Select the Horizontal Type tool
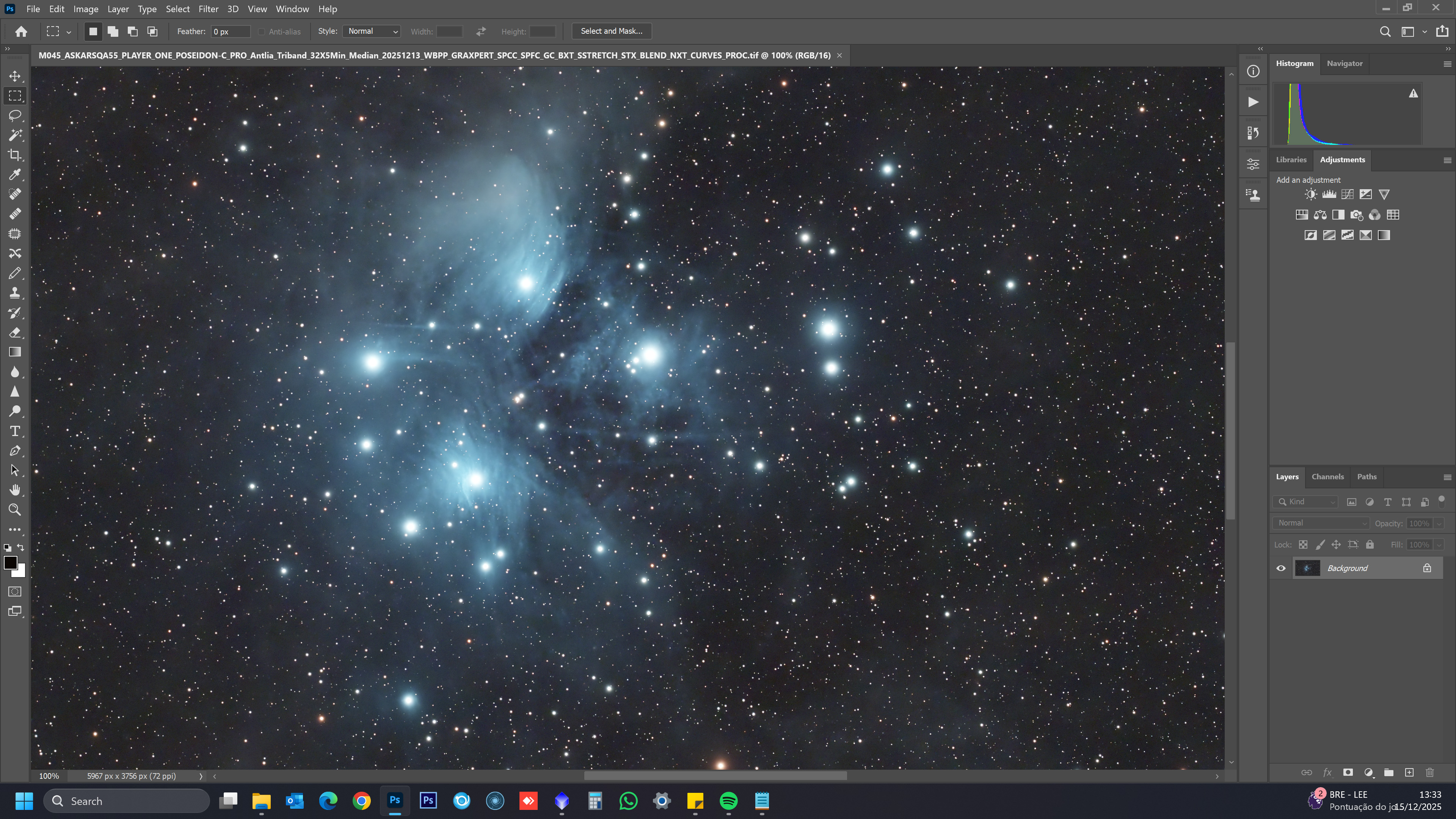Screen dimensions: 1456x819 coord(15,431)
